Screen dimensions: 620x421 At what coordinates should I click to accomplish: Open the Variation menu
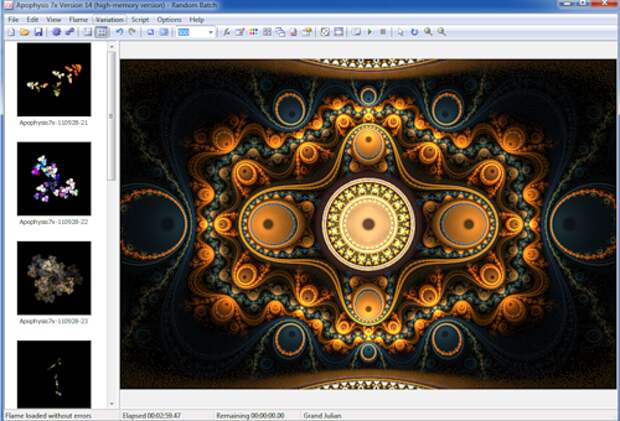(x=109, y=19)
